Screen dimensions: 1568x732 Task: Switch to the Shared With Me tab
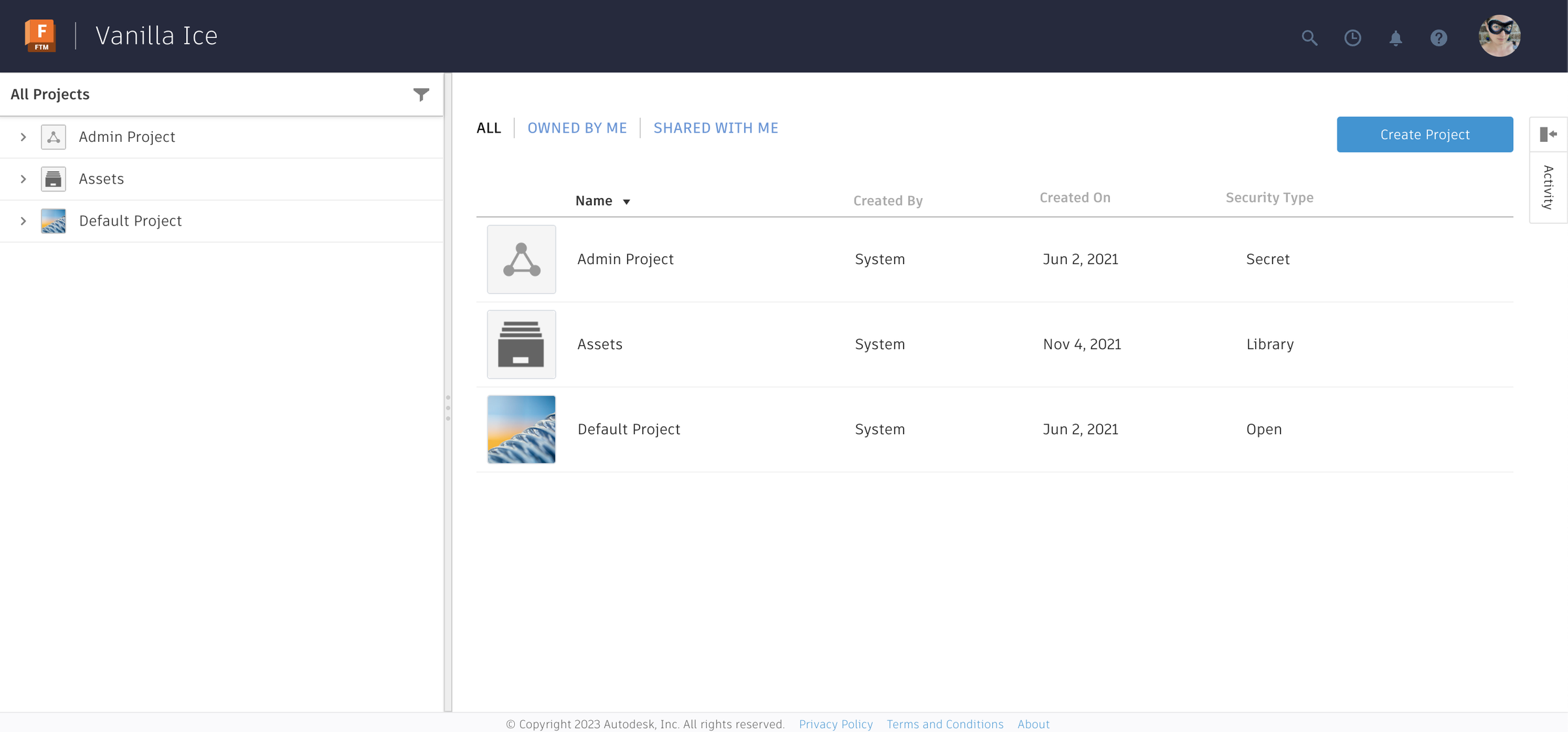point(715,128)
